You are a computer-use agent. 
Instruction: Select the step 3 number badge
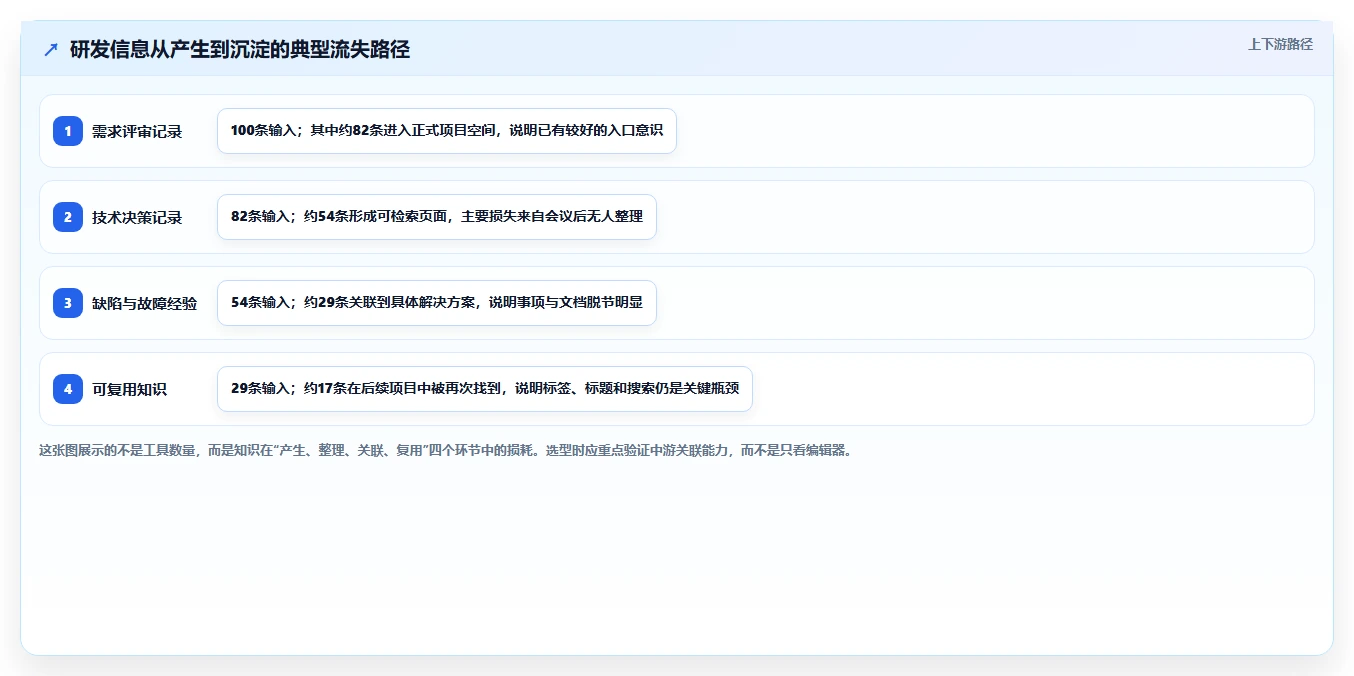pos(68,303)
